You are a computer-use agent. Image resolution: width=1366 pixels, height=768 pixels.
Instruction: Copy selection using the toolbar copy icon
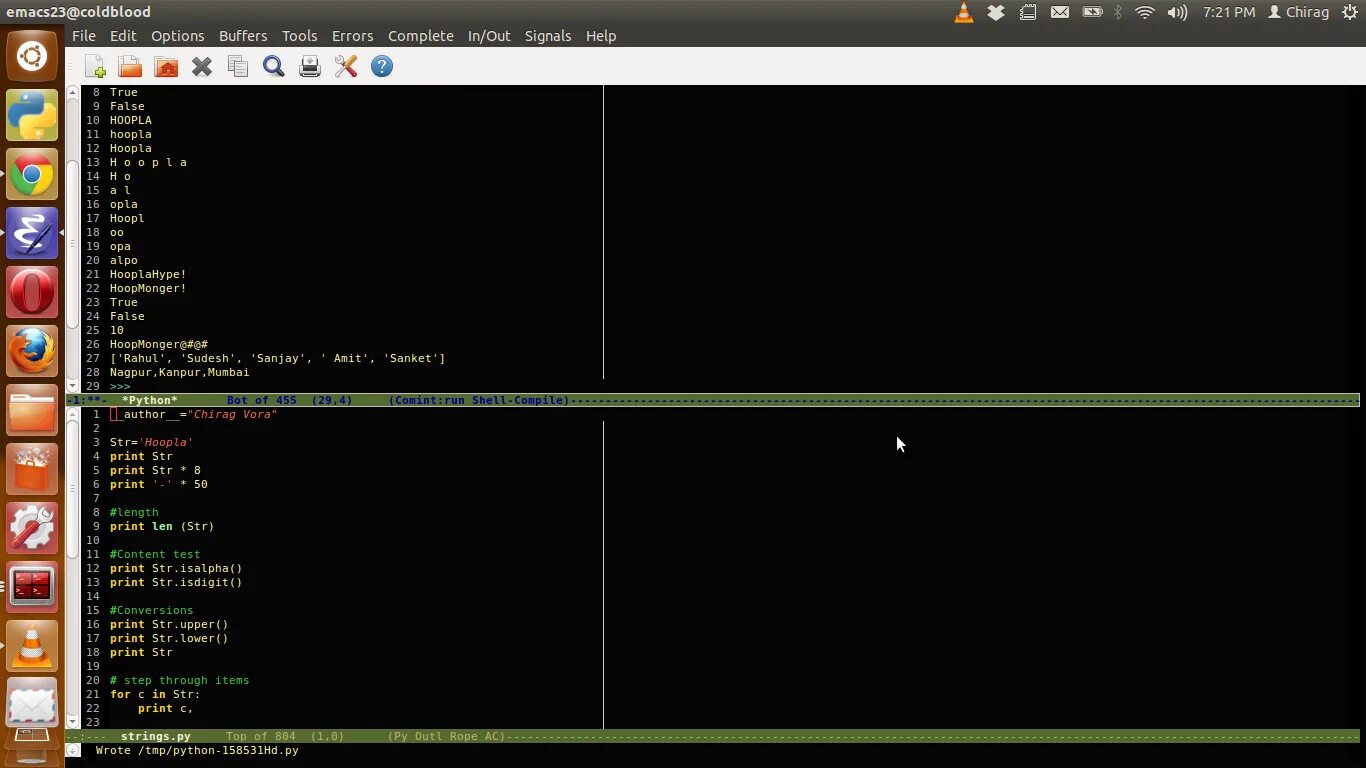pyautogui.click(x=238, y=66)
